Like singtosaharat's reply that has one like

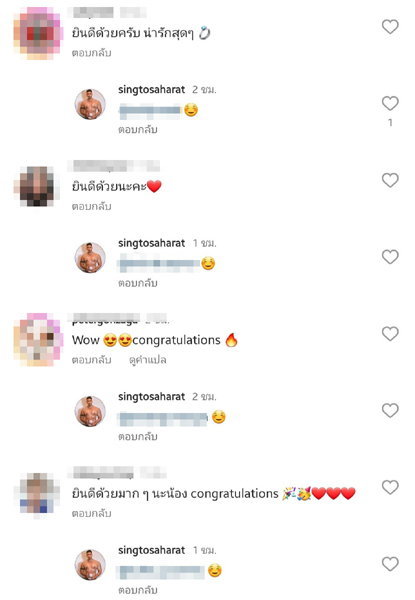click(x=390, y=103)
